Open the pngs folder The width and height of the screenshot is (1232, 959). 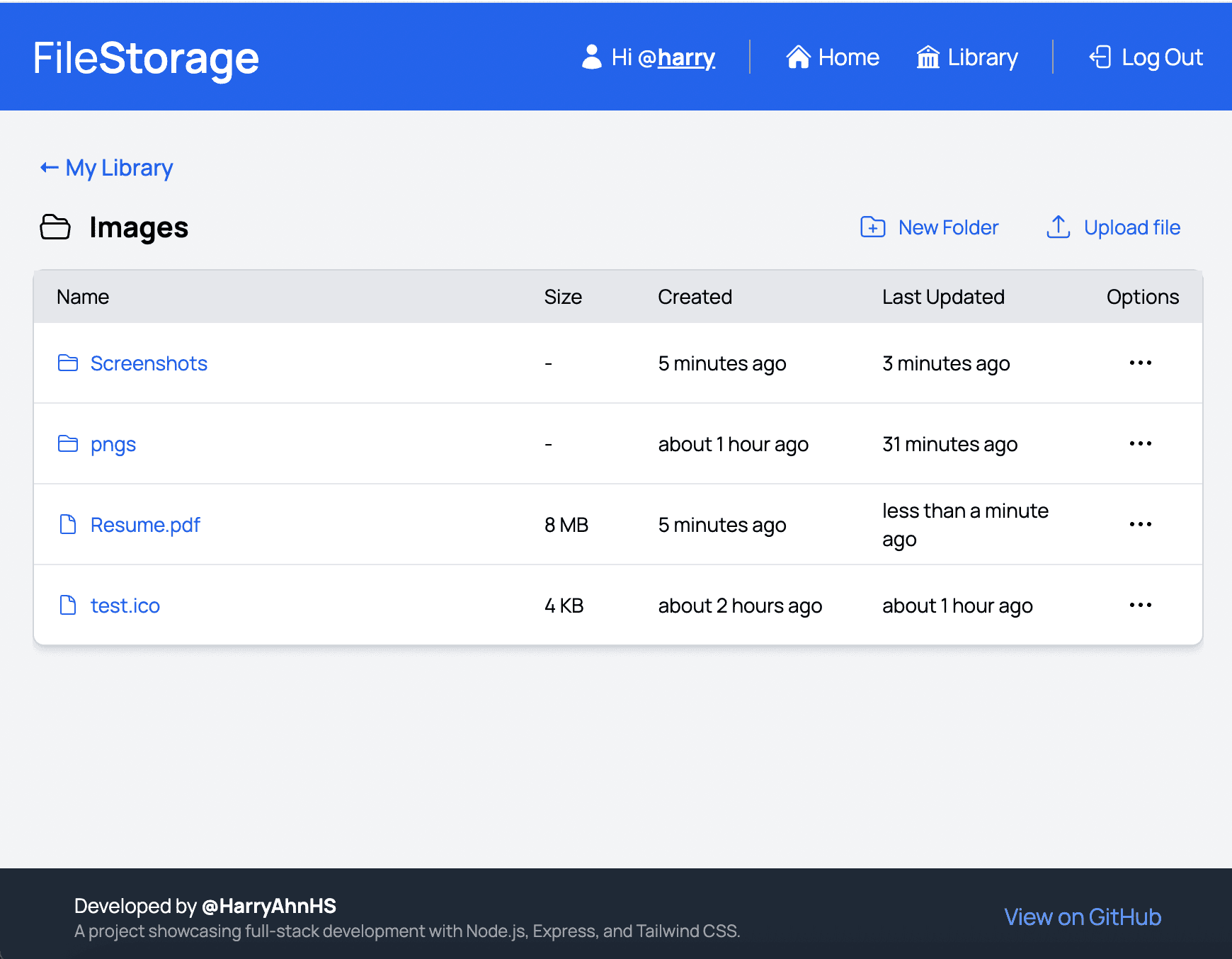[x=113, y=445]
